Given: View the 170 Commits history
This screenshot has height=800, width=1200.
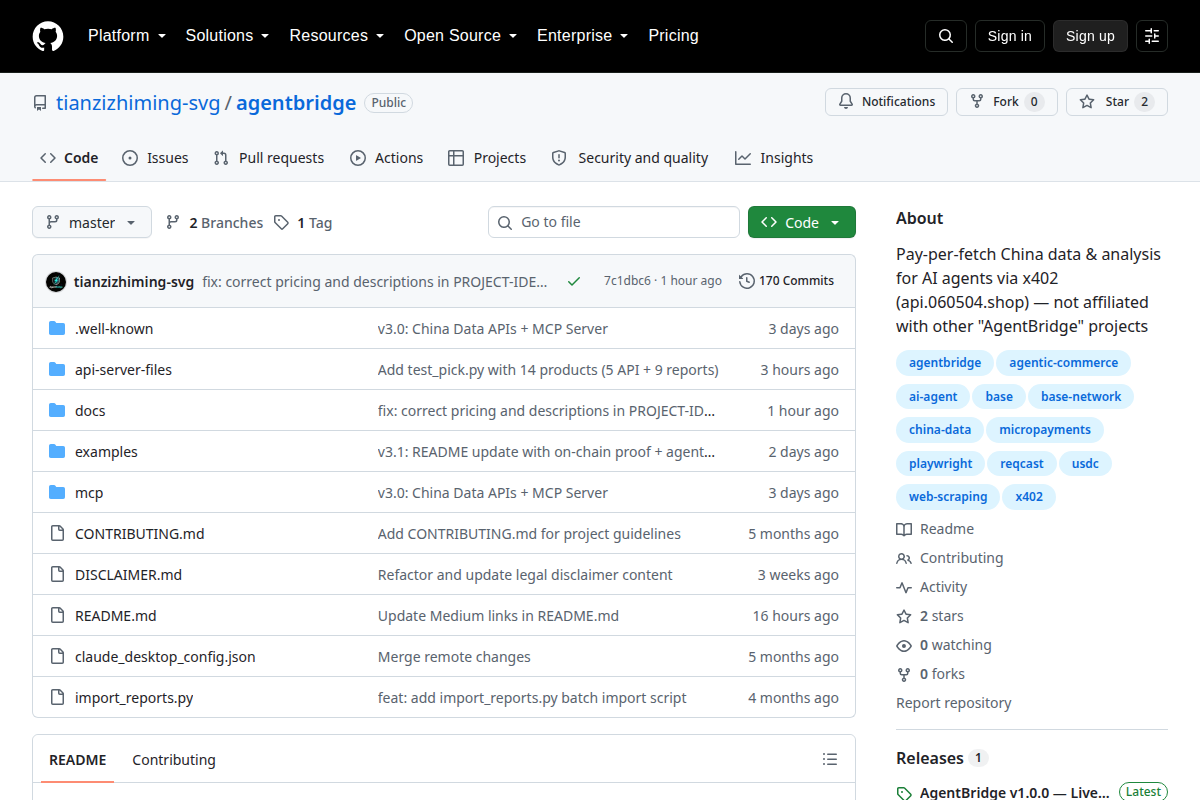Looking at the screenshot, I should coord(786,281).
